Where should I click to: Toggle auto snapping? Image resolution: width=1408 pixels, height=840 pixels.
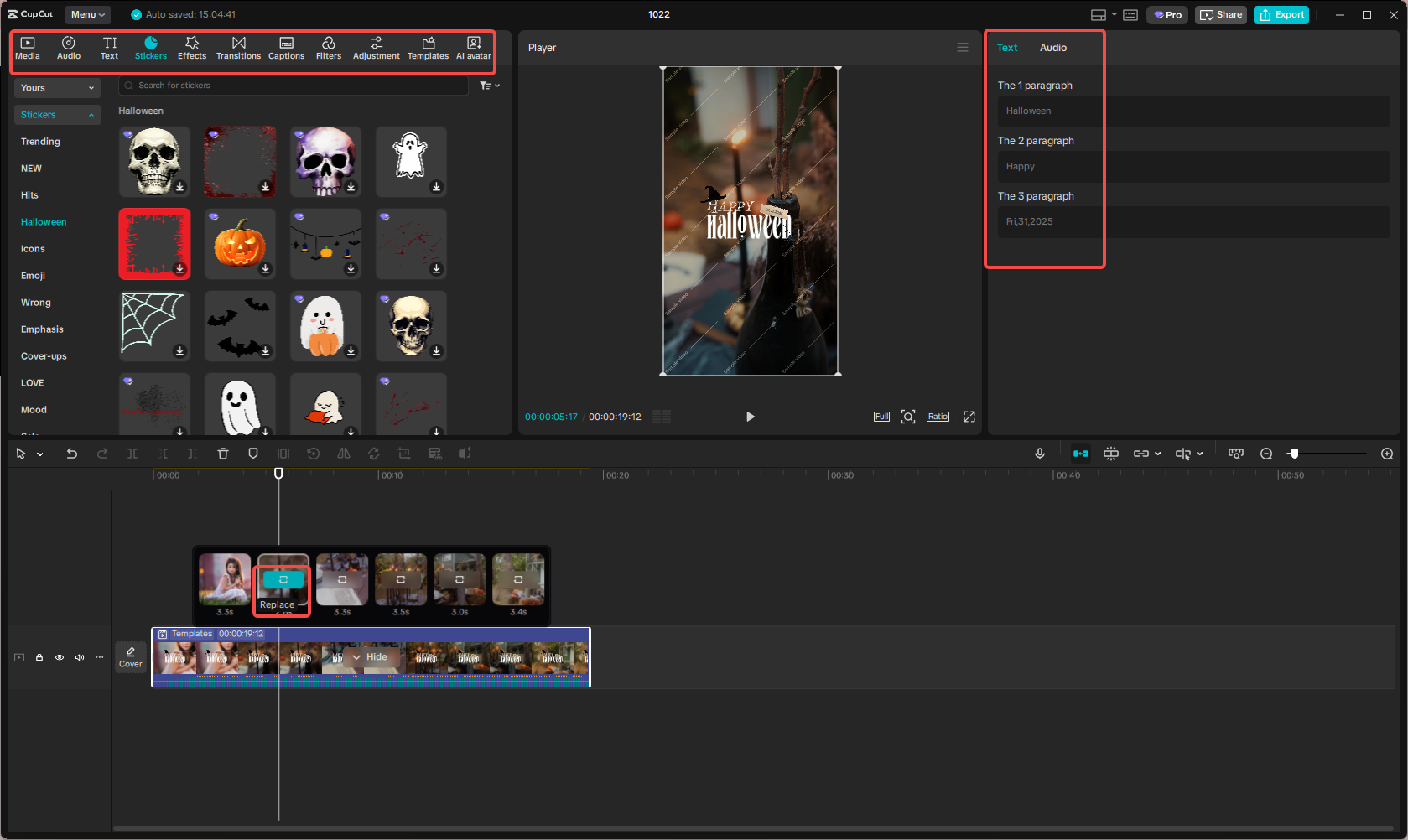click(x=1111, y=454)
